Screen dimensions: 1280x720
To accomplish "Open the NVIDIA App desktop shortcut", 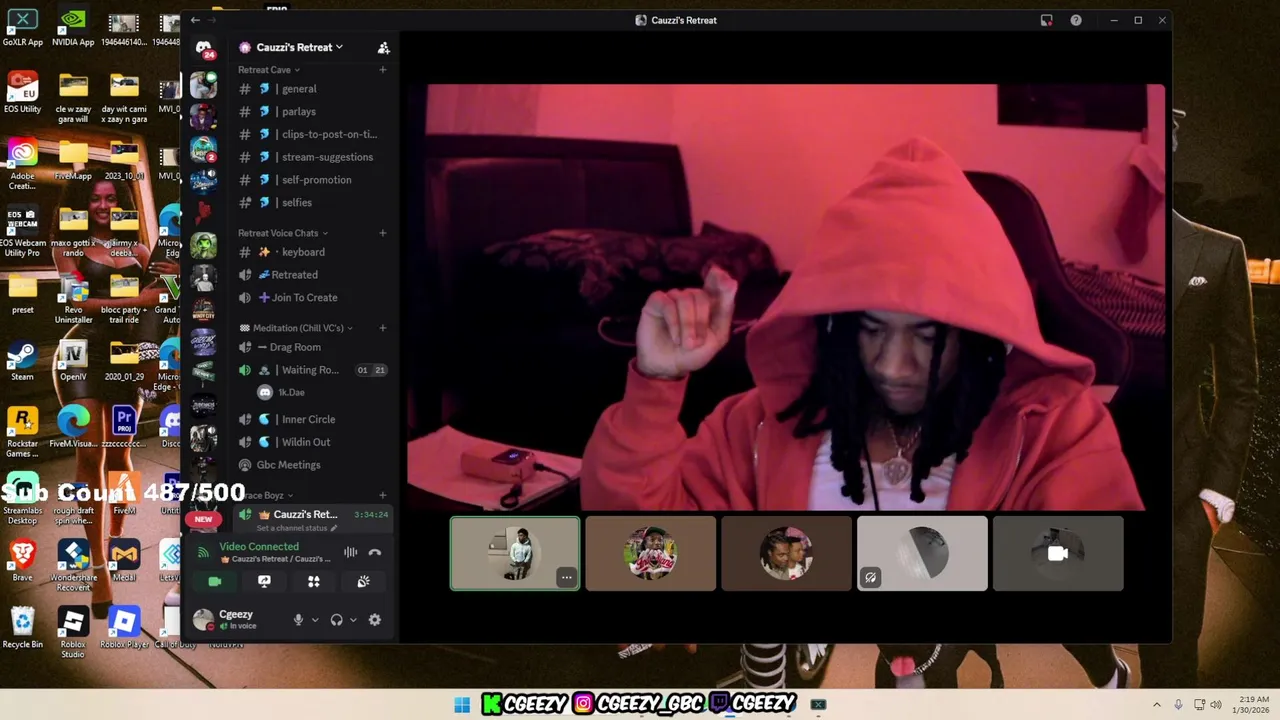I will point(73,28).
